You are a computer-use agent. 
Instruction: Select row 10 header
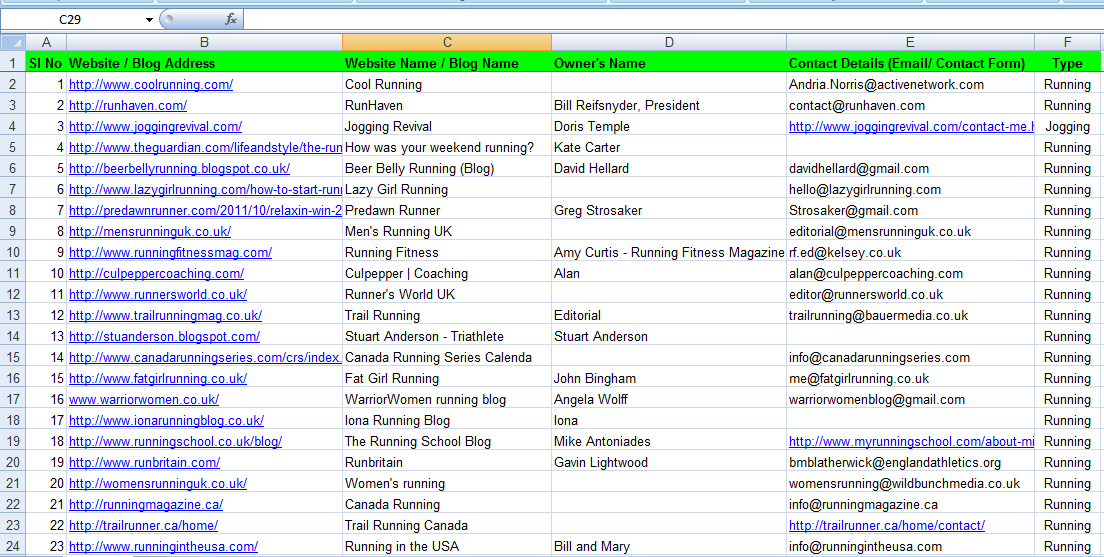[x=13, y=252]
